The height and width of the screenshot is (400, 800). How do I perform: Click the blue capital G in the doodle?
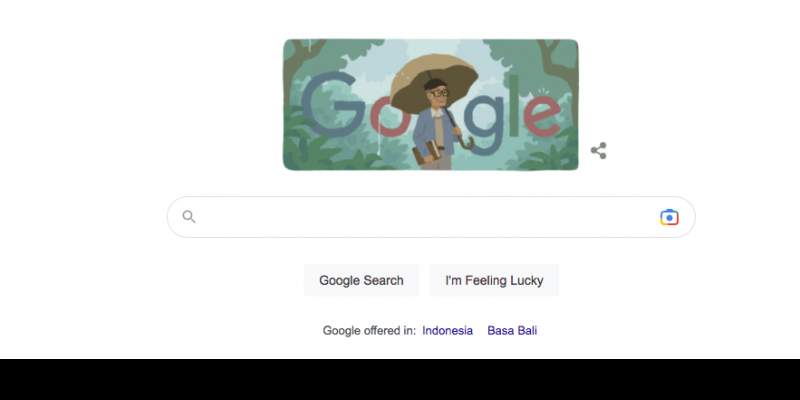[x=333, y=104]
